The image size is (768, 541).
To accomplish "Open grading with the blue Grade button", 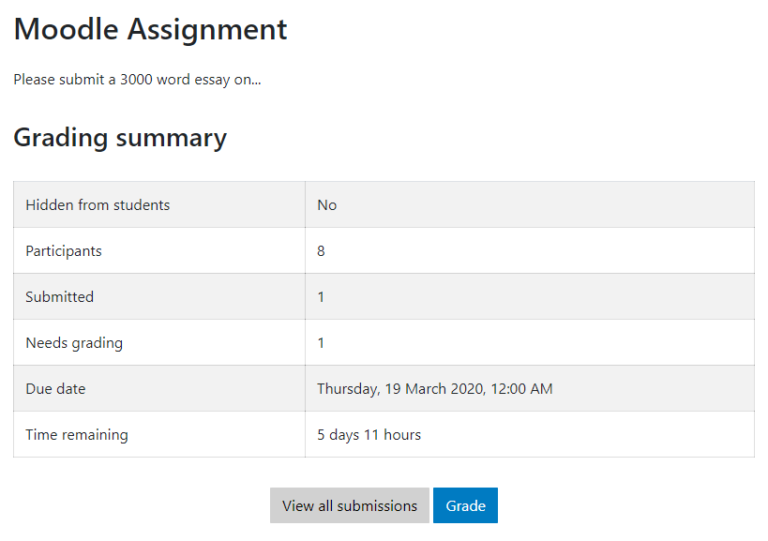I will click(x=465, y=505).
